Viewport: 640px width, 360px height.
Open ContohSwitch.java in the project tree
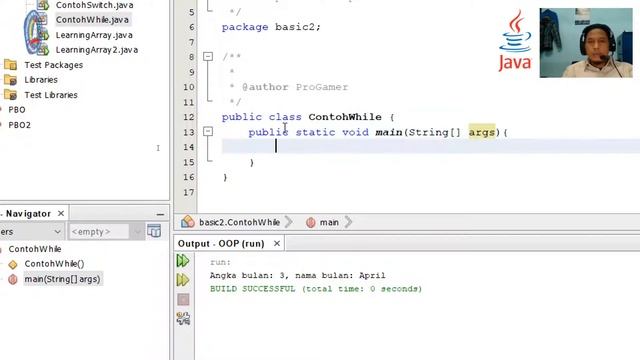point(94,5)
